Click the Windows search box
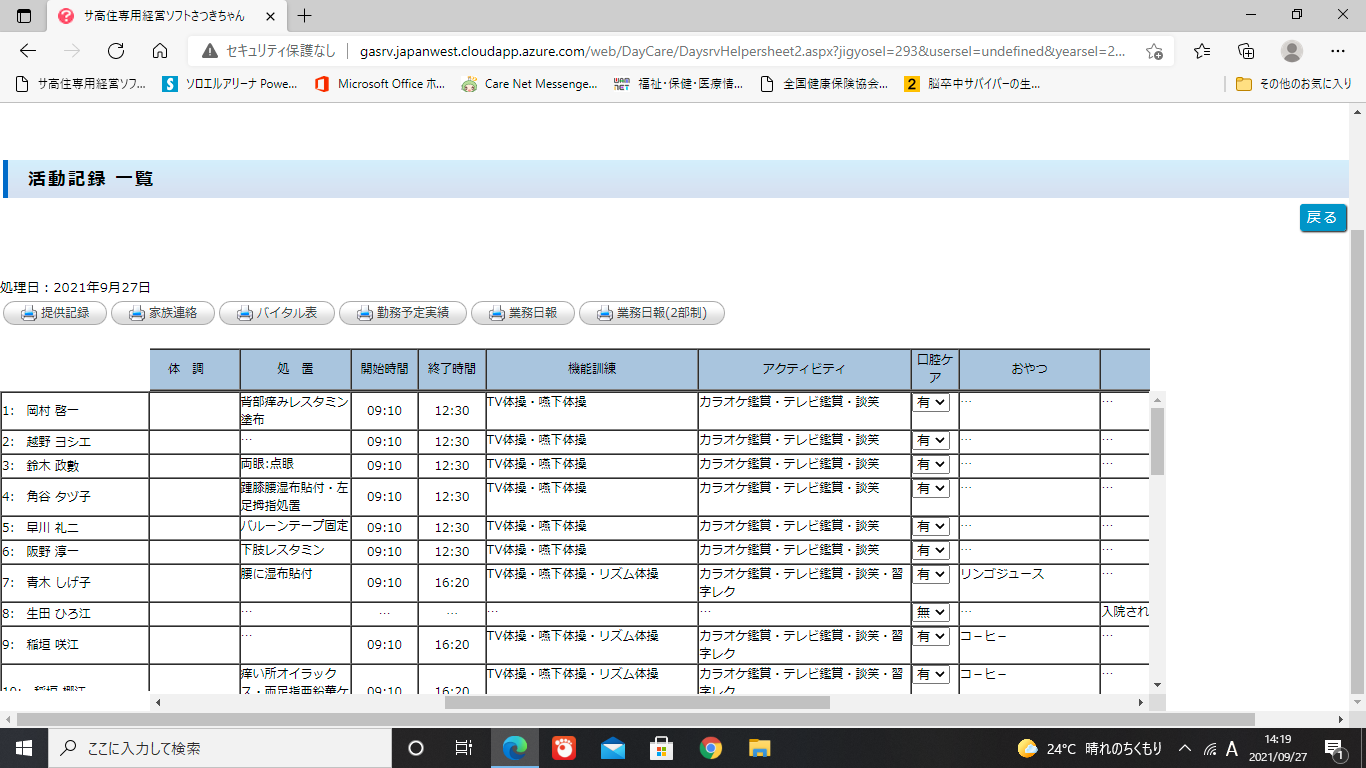The width and height of the screenshot is (1366, 768). 220,748
